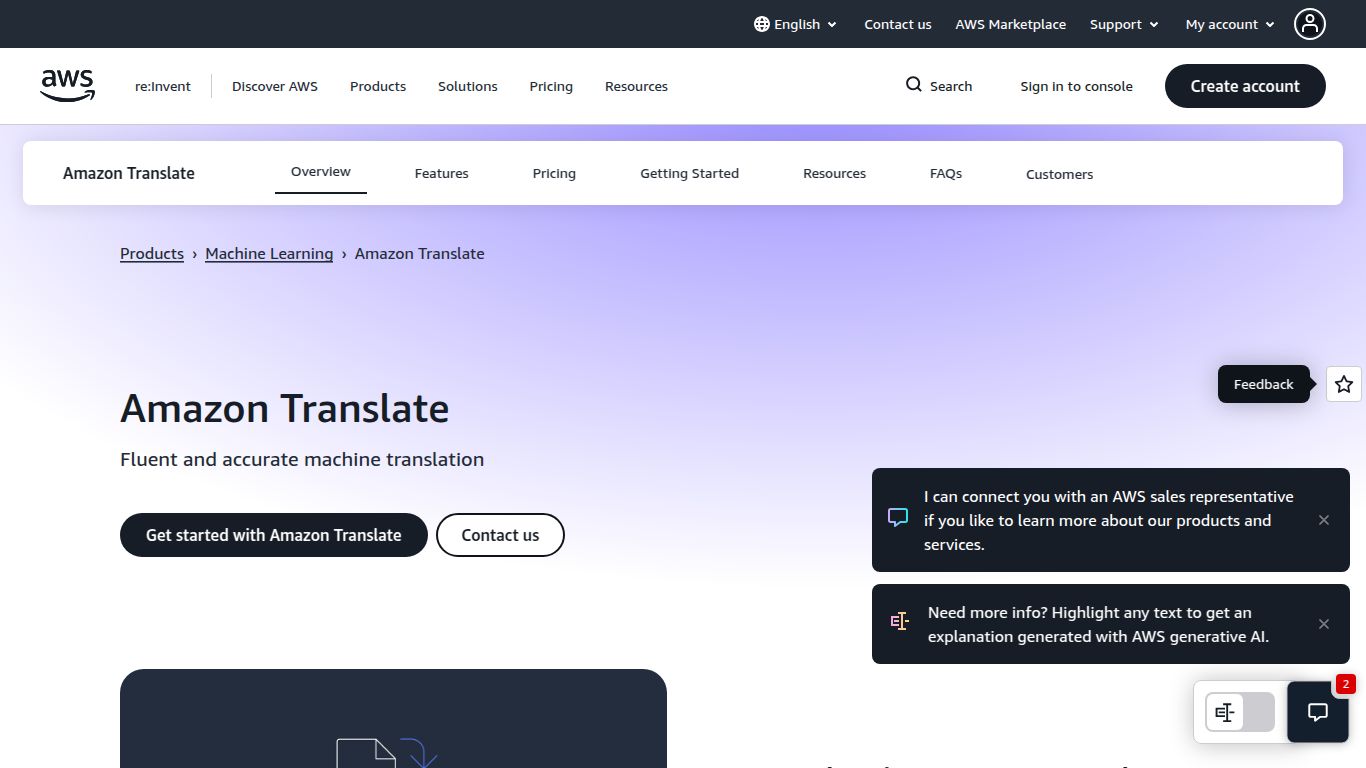Click the chat icon in the sales notification
Image resolution: width=1366 pixels, height=768 pixels.
[897, 517]
